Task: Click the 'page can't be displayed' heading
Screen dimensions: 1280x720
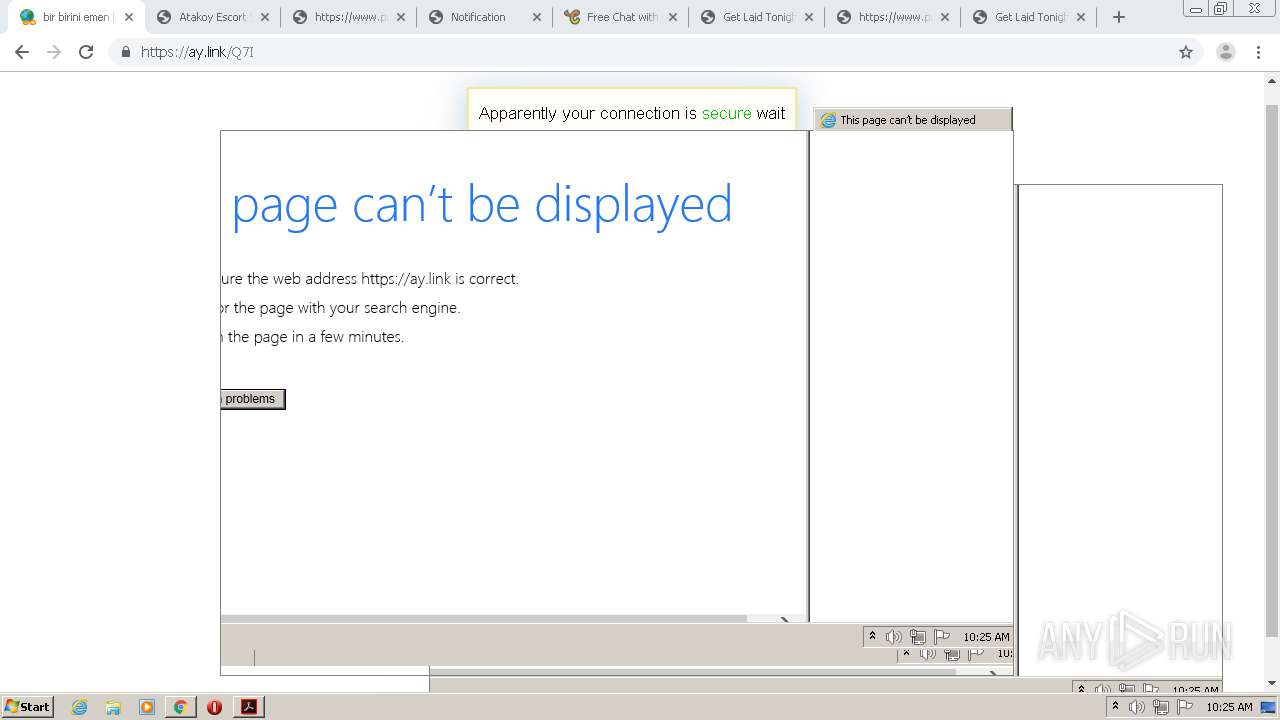Action: pyautogui.click(x=482, y=204)
